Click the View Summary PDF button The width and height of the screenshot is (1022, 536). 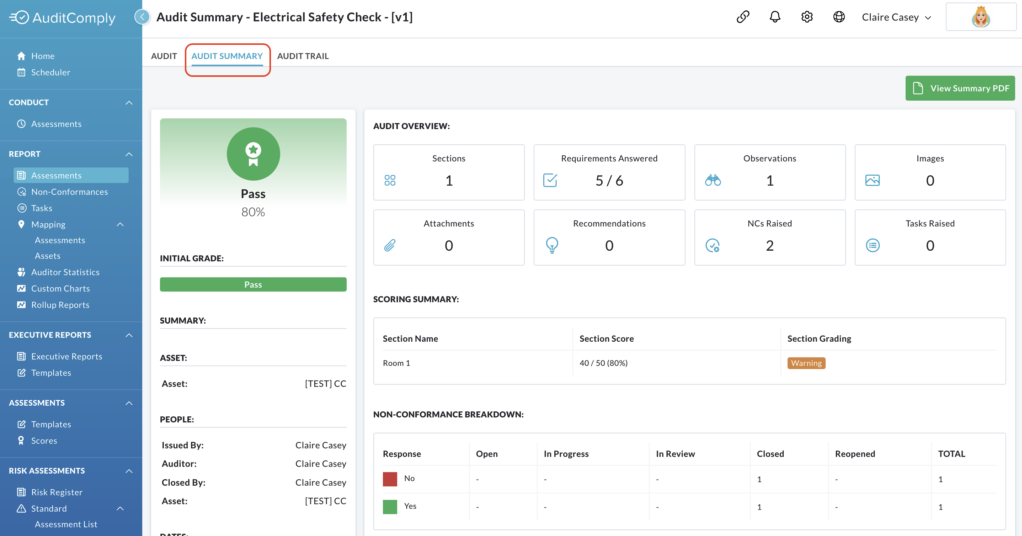959,88
